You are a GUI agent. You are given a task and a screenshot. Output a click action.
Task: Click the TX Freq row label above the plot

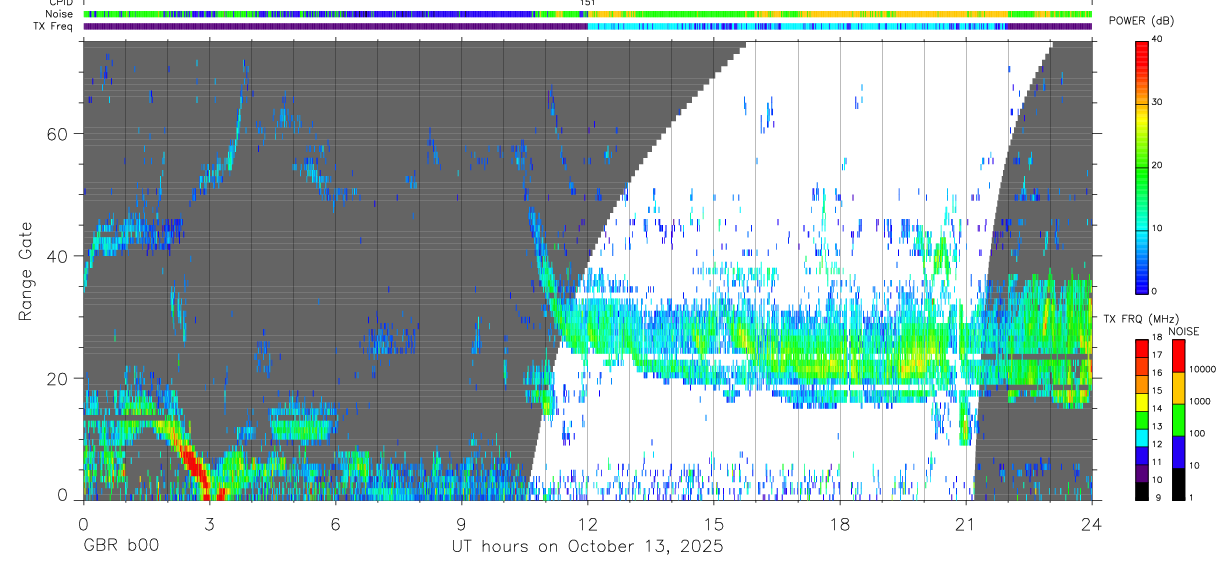[x=54, y=26]
